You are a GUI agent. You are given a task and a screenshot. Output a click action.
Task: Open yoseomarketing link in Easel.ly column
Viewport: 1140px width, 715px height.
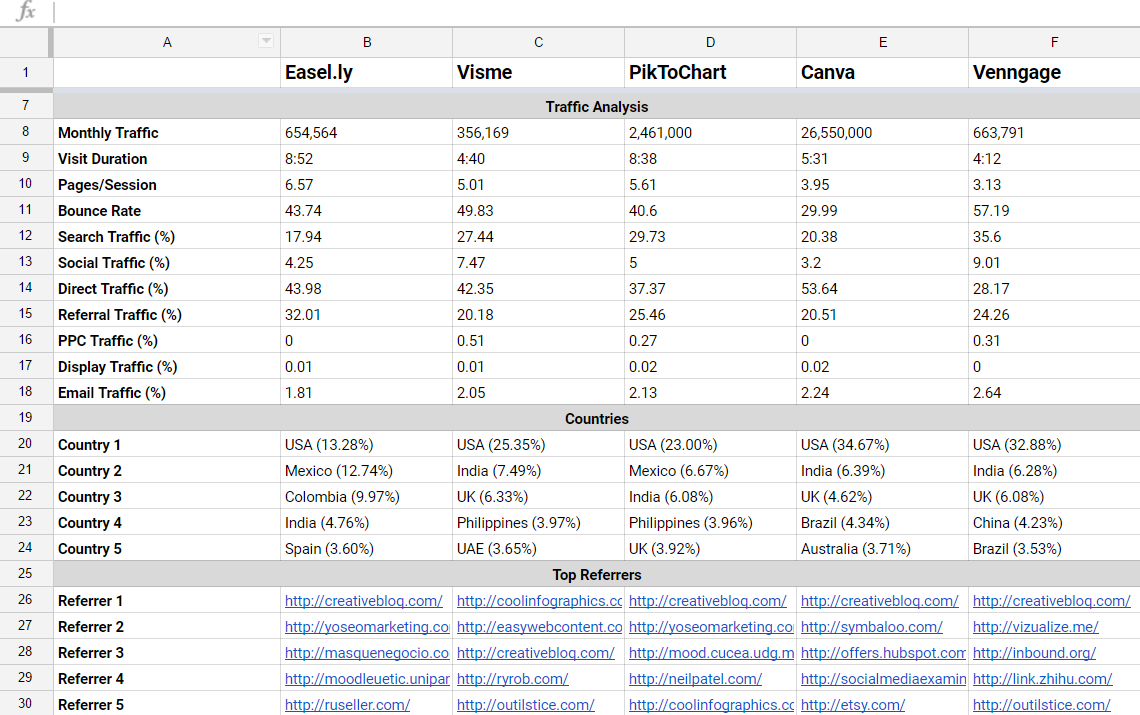point(367,627)
